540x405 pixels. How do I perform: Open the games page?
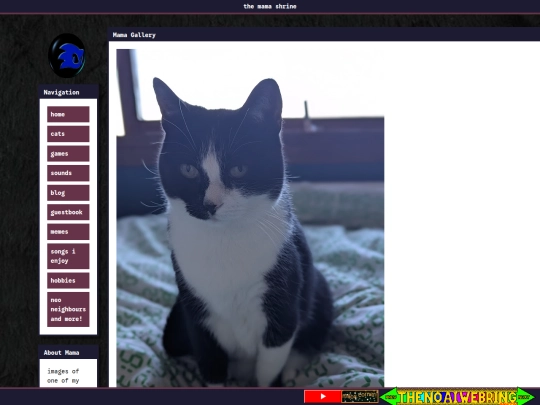coord(68,154)
